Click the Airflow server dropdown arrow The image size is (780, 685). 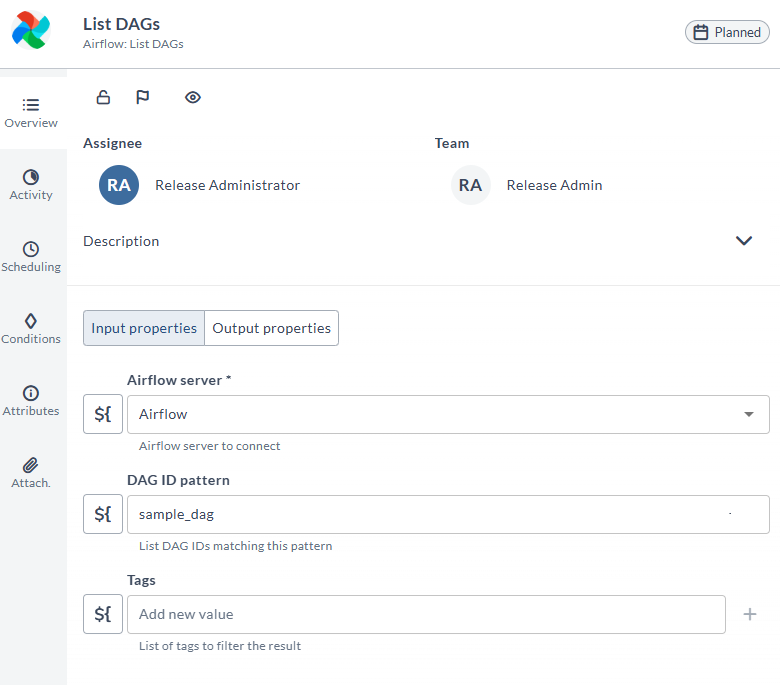[749, 414]
